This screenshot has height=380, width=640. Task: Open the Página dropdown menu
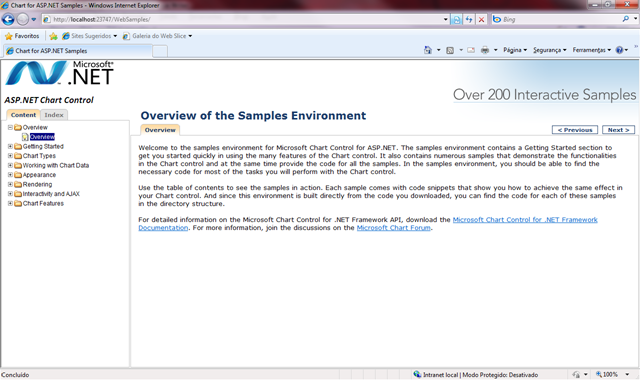(515, 50)
